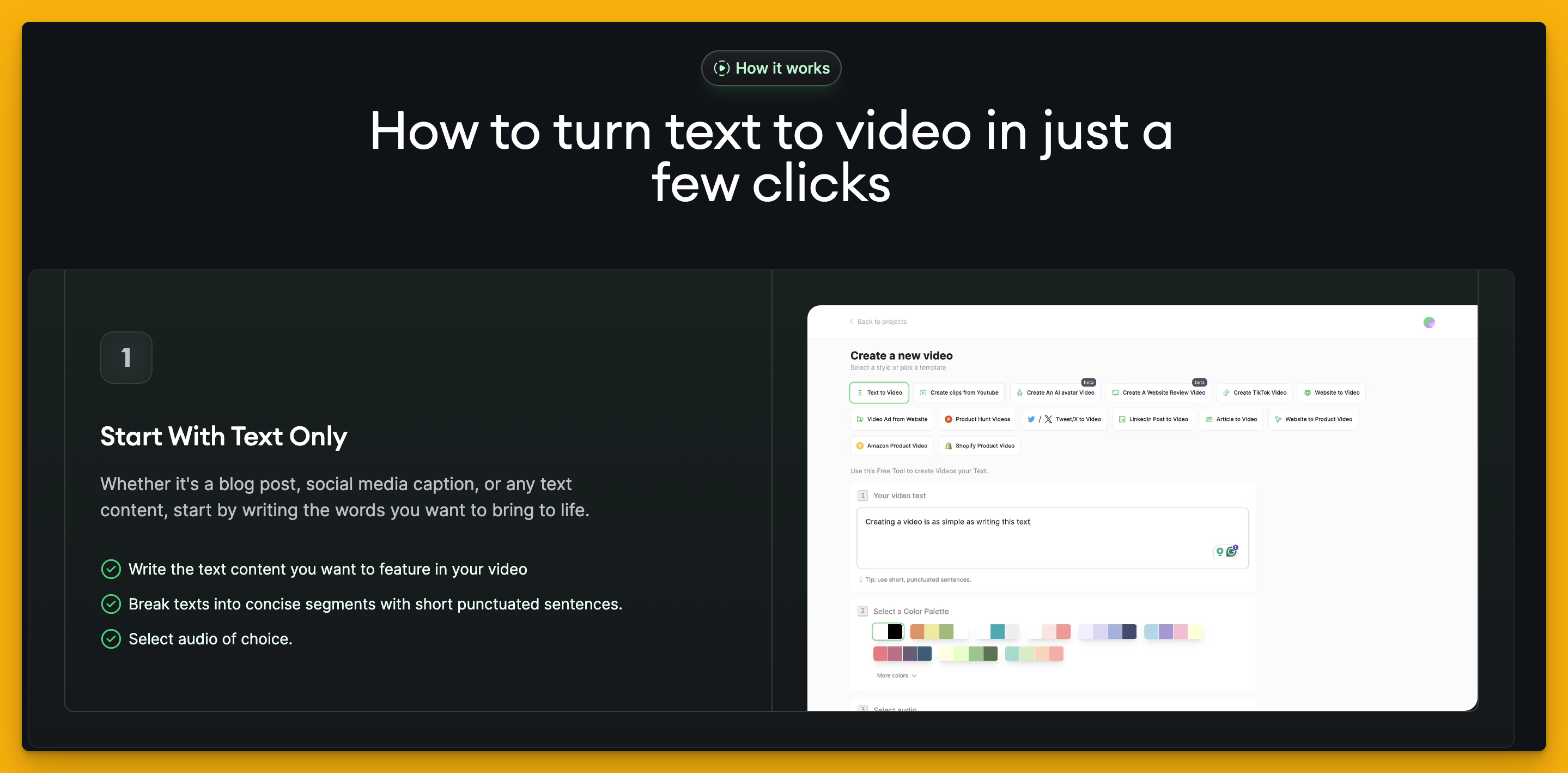Select the Text to Video template icon

pyautogui.click(x=861, y=392)
